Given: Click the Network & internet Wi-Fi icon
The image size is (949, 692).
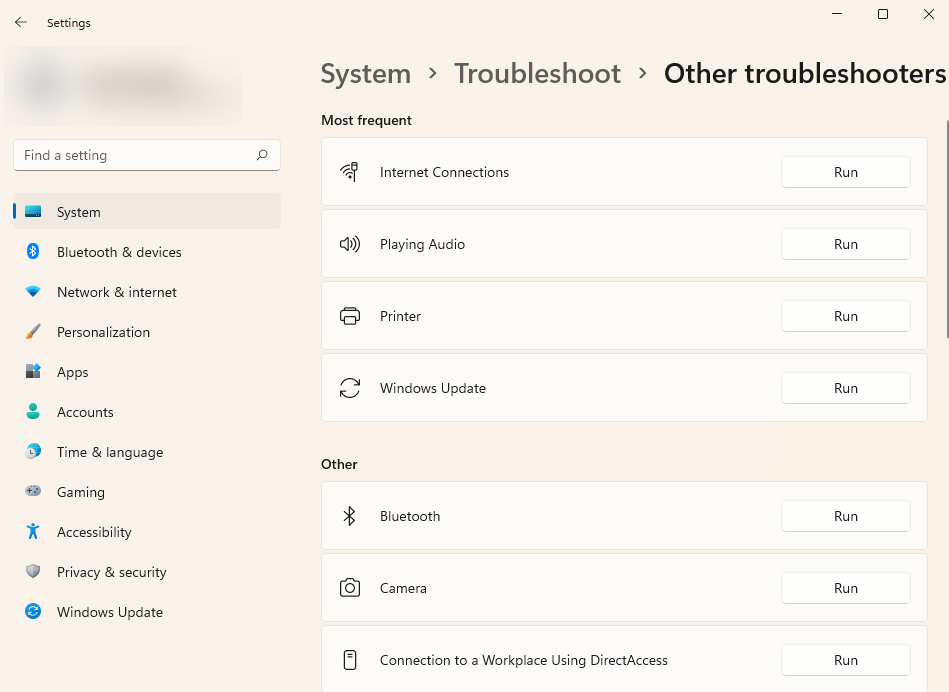Looking at the screenshot, I should point(33,292).
